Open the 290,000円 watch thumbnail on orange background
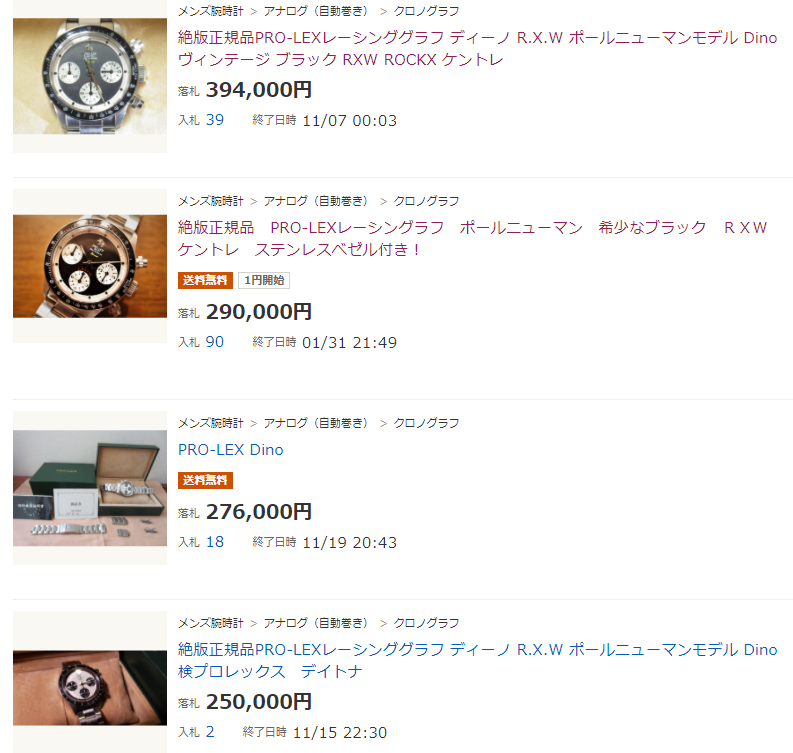The image size is (793, 753). 90,266
